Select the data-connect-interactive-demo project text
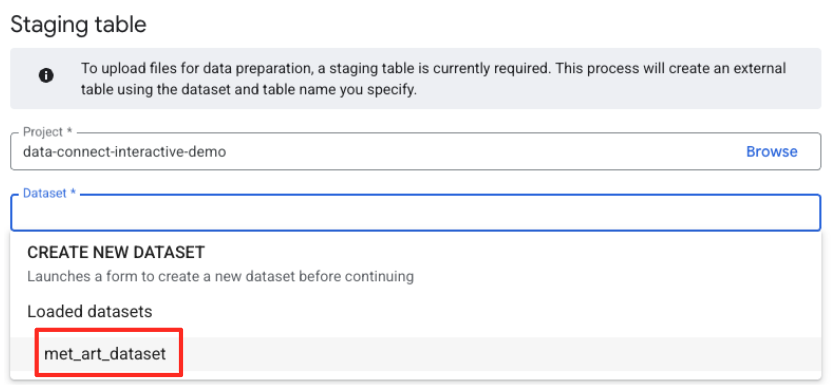Viewport: 838px width, 391px height. (125, 152)
